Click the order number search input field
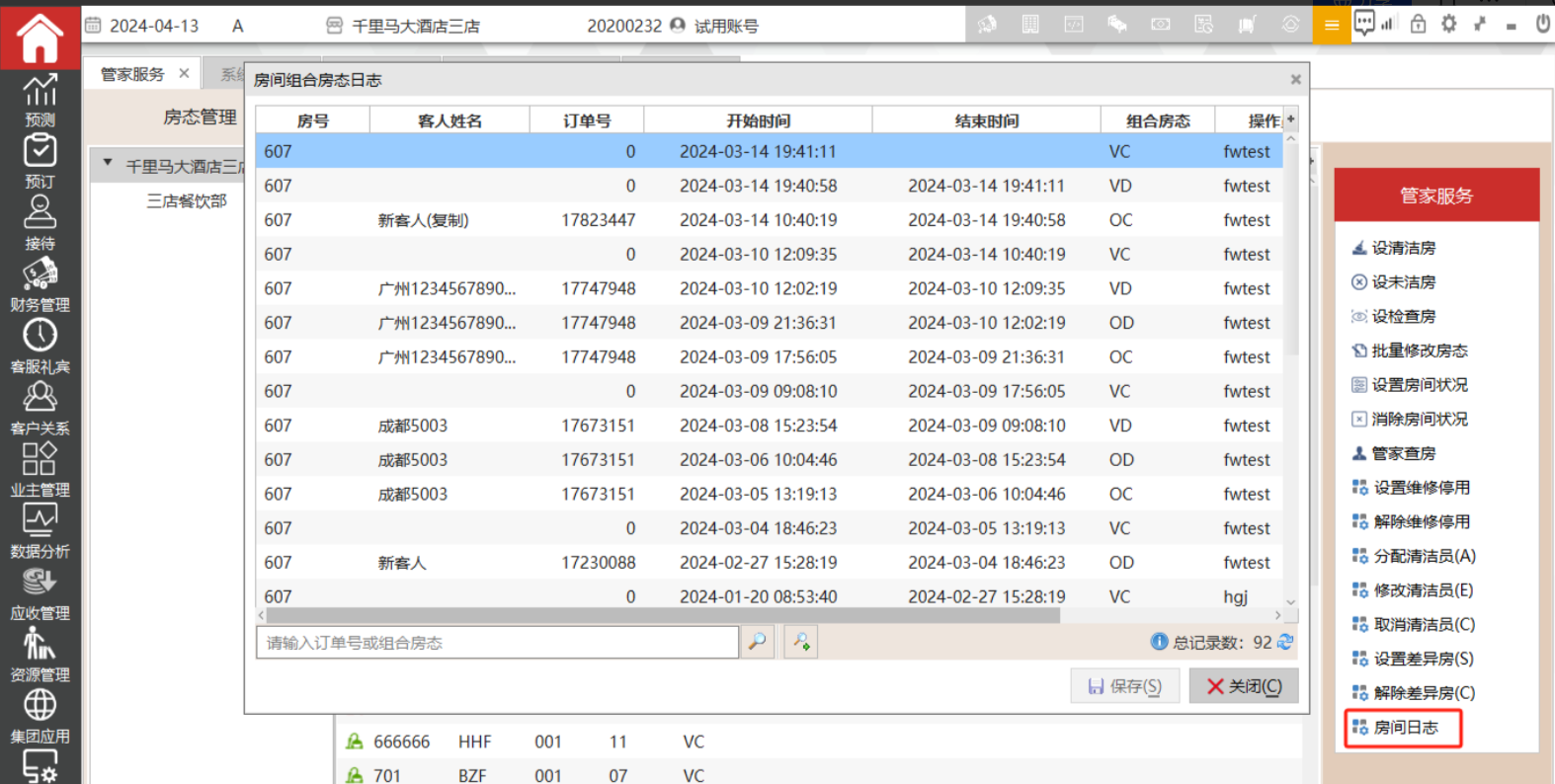Screen dimensions: 1555x784 click(x=497, y=643)
